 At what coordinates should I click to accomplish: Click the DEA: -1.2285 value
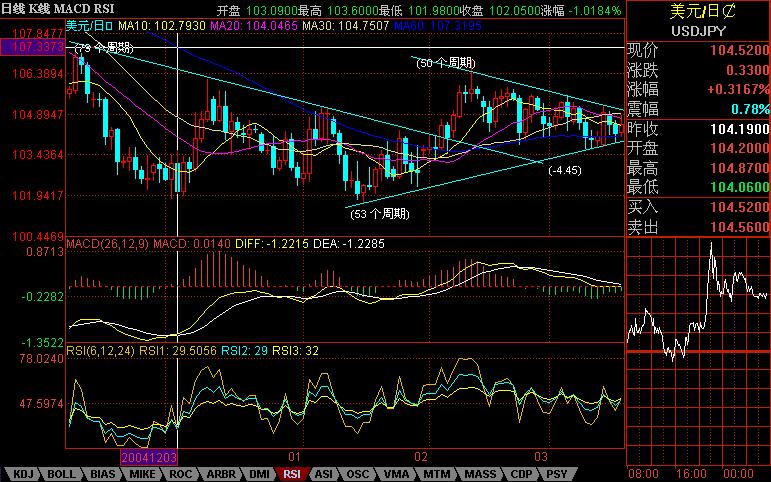tap(349, 243)
